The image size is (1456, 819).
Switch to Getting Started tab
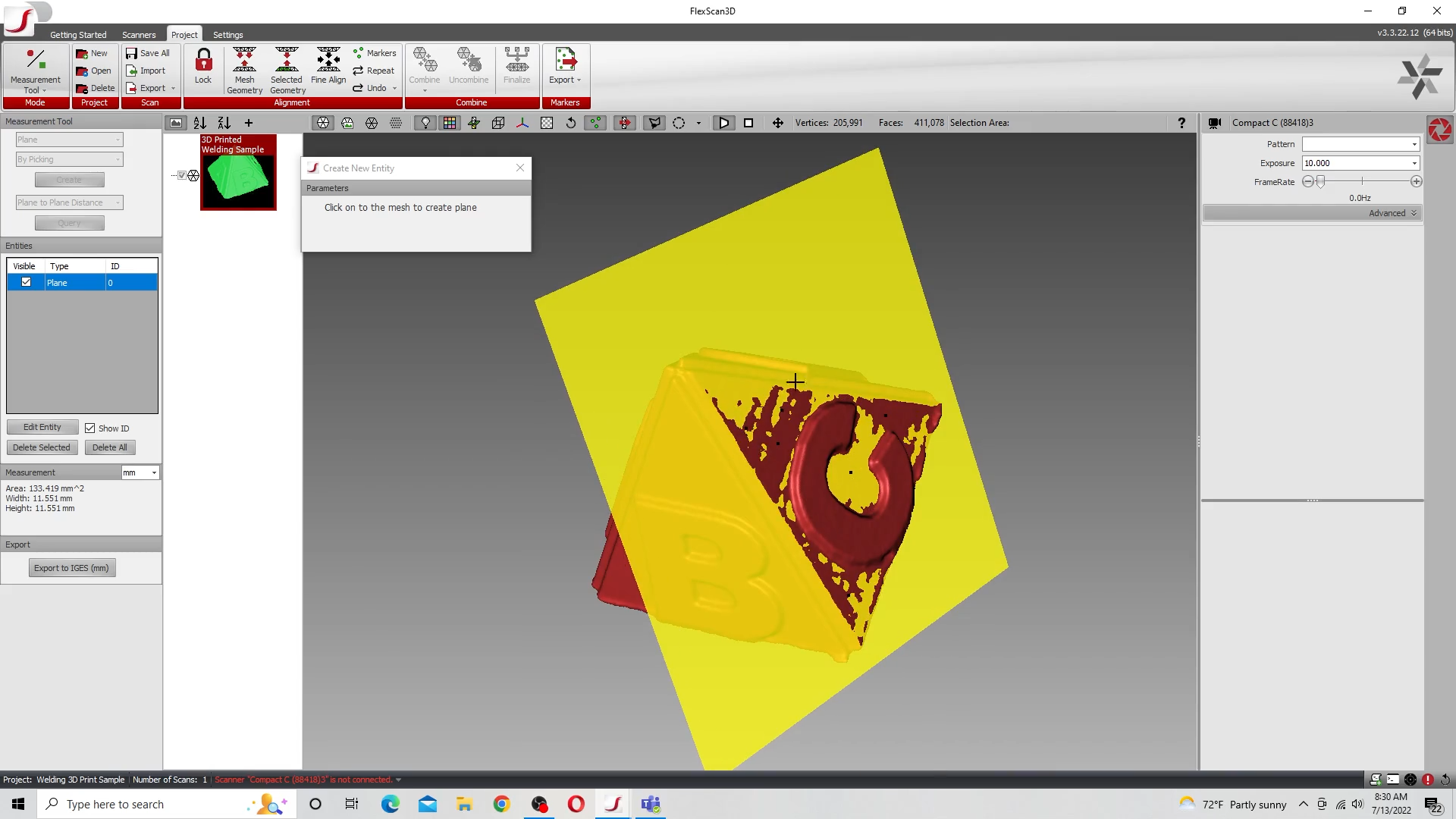pos(78,35)
